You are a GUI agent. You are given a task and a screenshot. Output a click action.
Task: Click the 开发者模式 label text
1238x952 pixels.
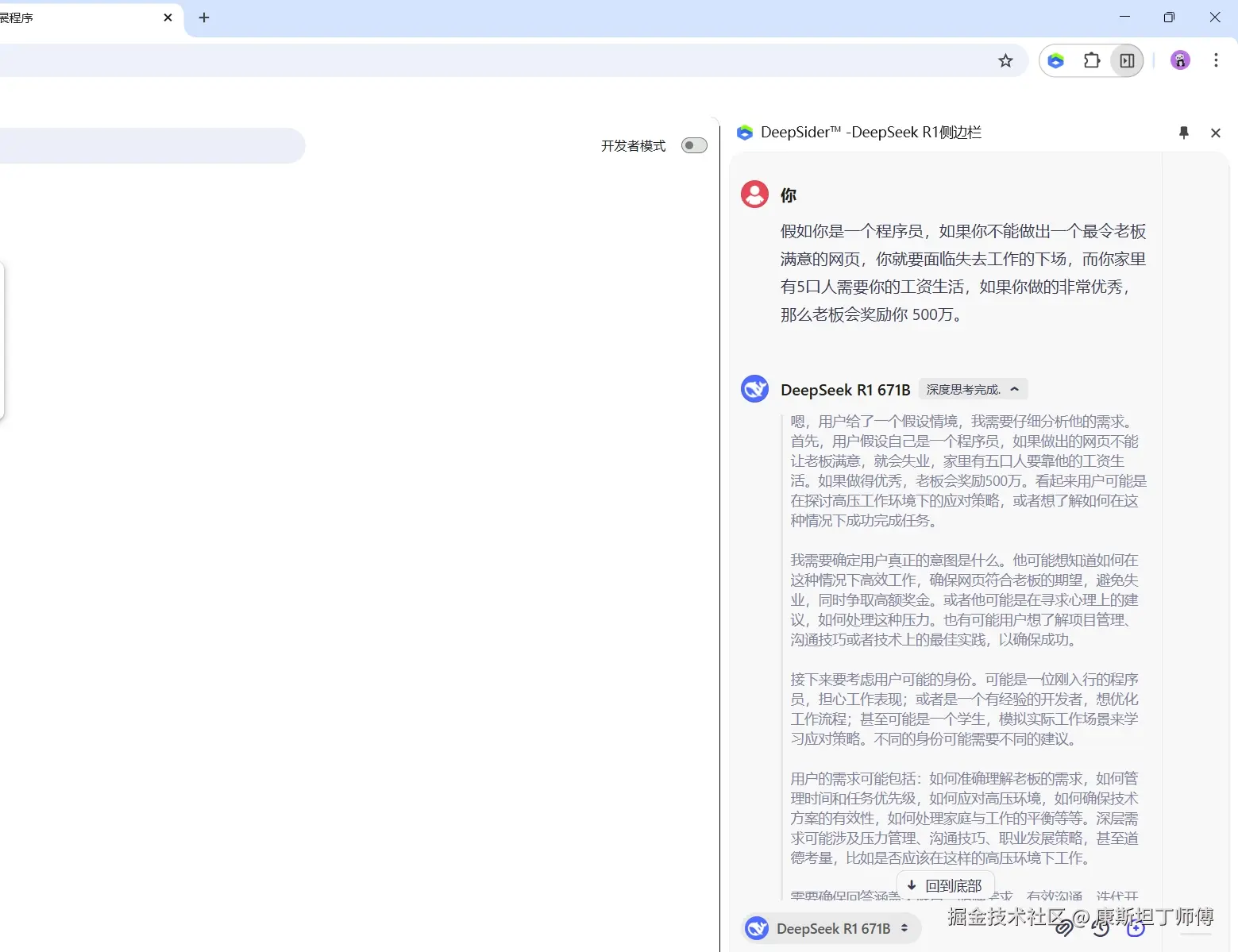pyautogui.click(x=633, y=146)
